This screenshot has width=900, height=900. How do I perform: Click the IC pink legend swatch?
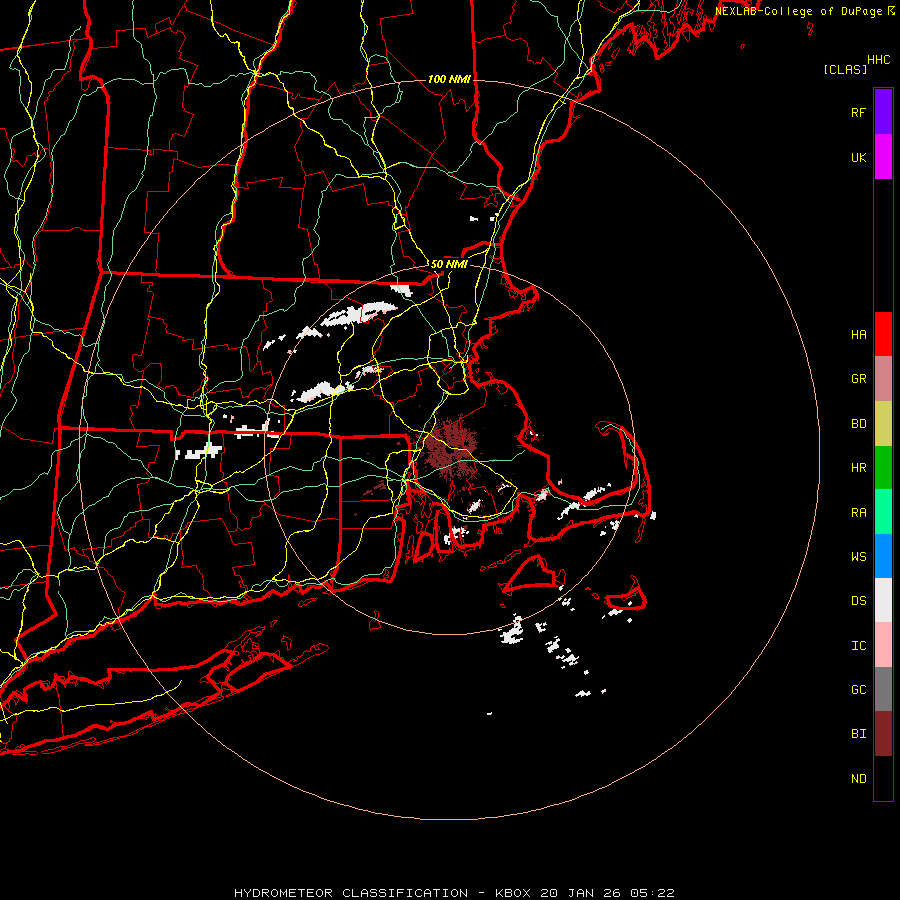tap(883, 645)
